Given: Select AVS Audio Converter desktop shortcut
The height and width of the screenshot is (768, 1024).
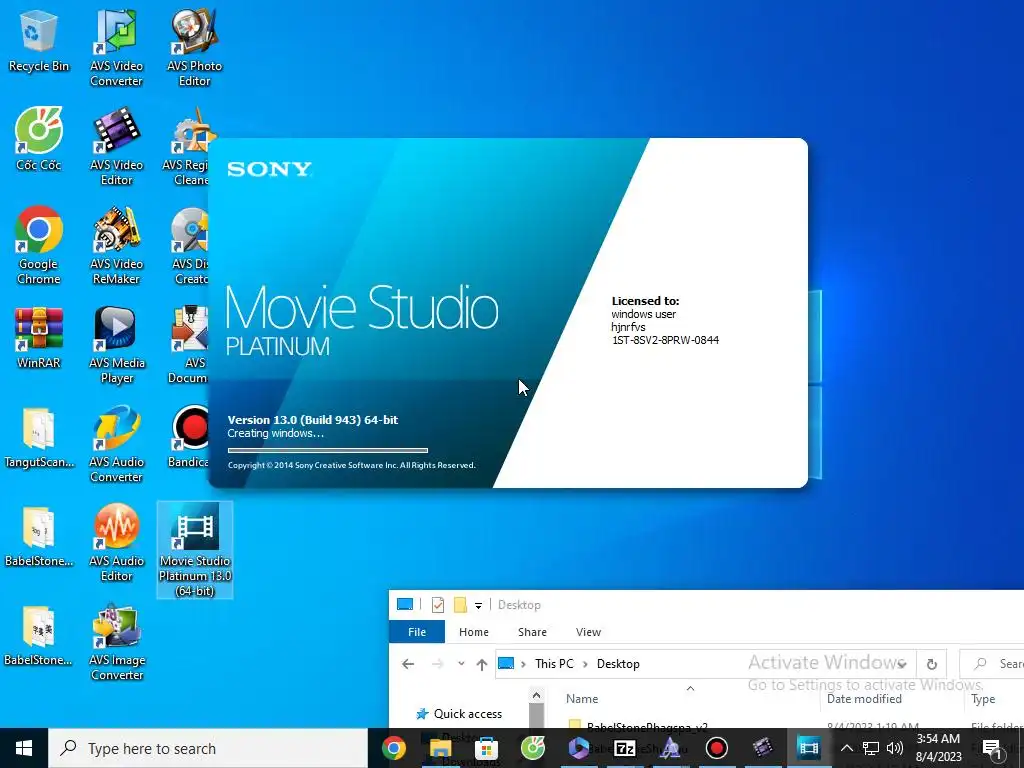Looking at the screenshot, I should pos(116,445).
